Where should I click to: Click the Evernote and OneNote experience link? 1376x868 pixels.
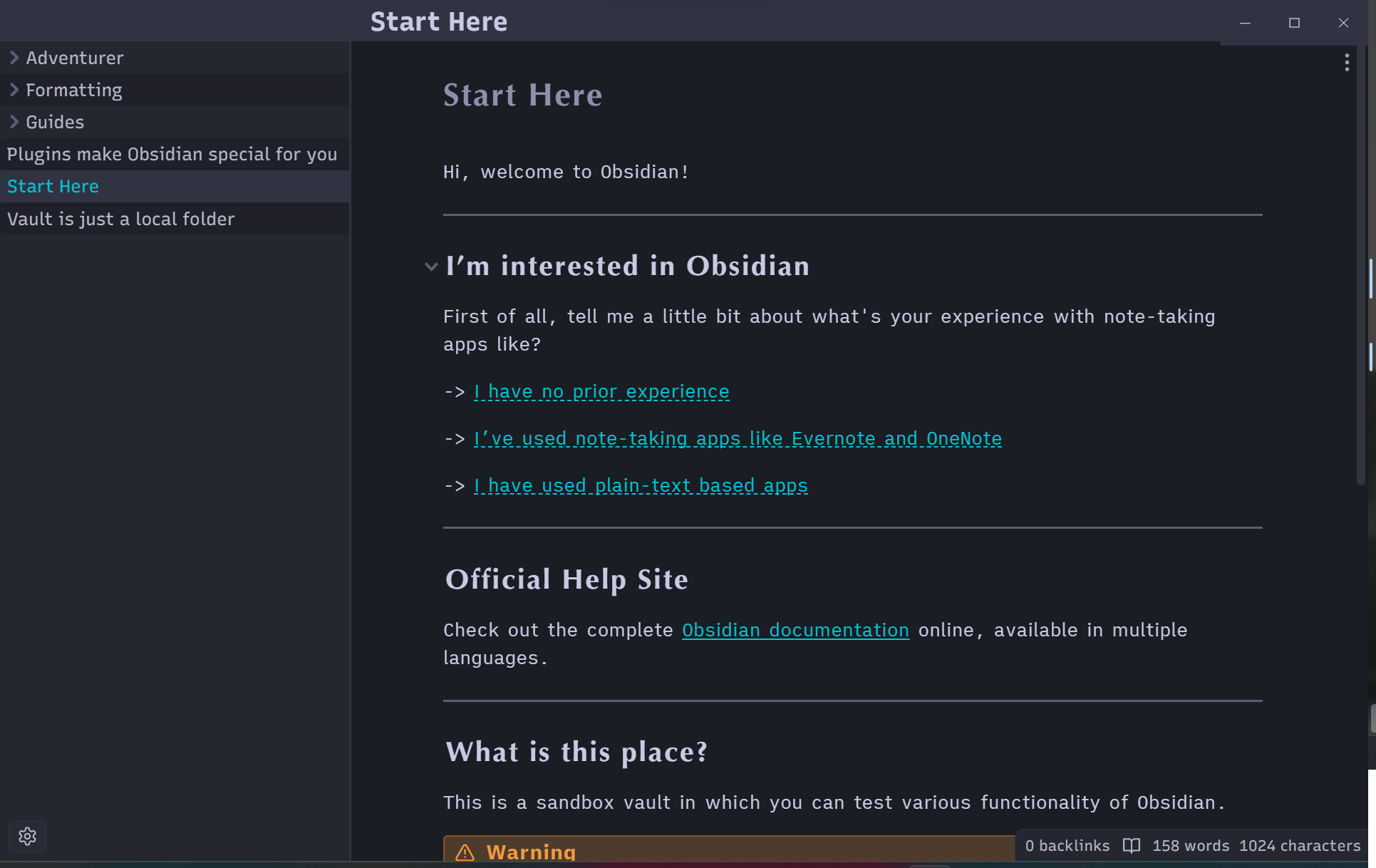pyautogui.click(x=738, y=438)
